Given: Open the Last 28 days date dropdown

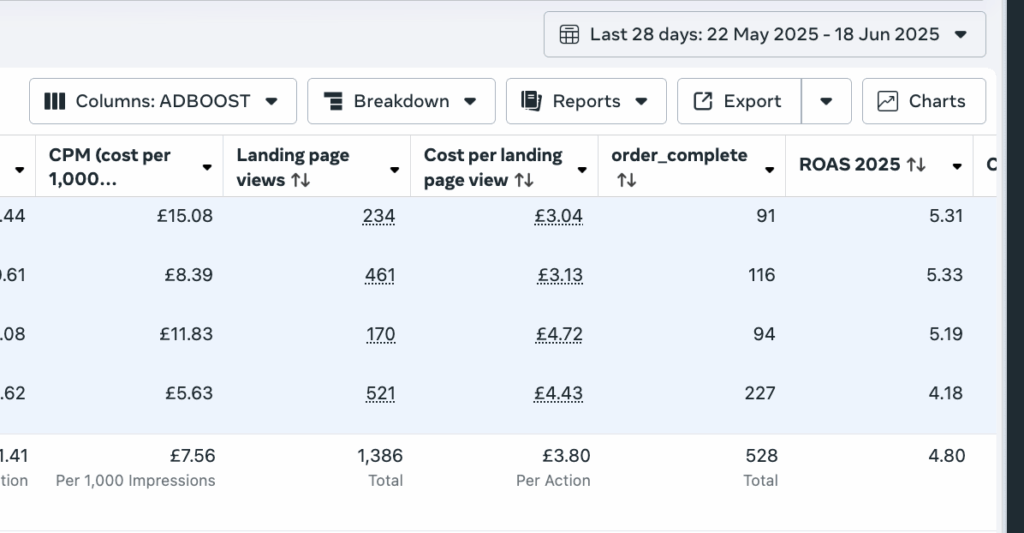Looking at the screenshot, I should 764,35.
